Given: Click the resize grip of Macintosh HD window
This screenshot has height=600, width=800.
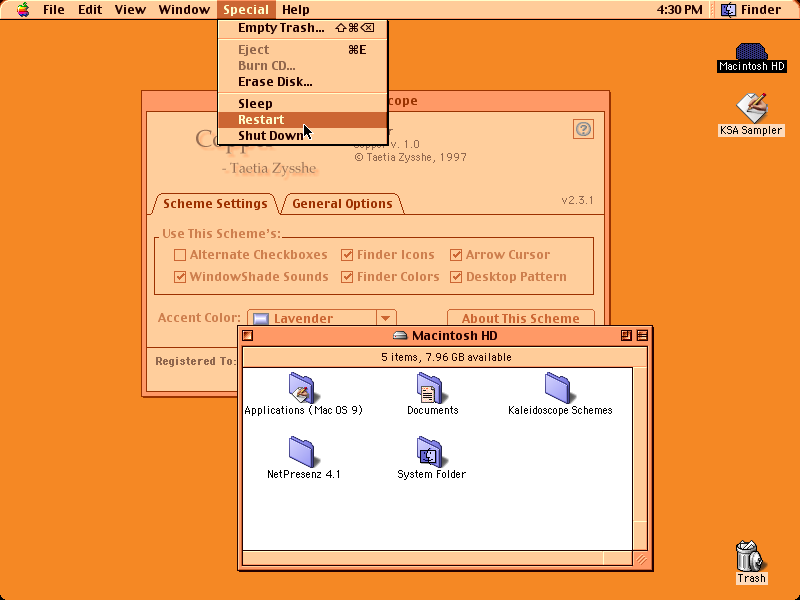Looking at the screenshot, I should click(x=641, y=559).
